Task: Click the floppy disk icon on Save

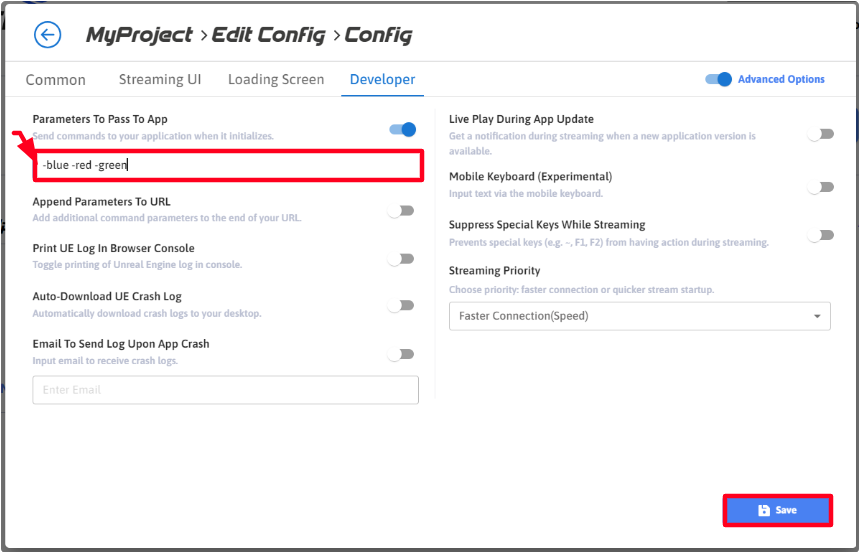Action: pyautogui.click(x=764, y=510)
